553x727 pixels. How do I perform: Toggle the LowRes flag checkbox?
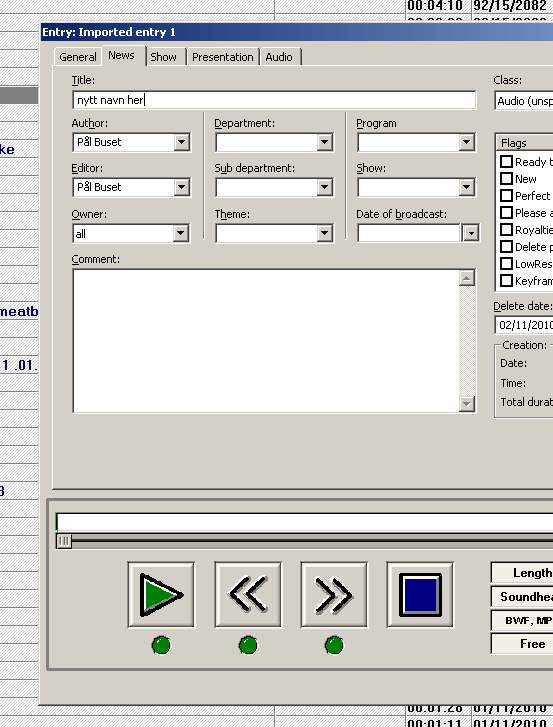pos(506,264)
